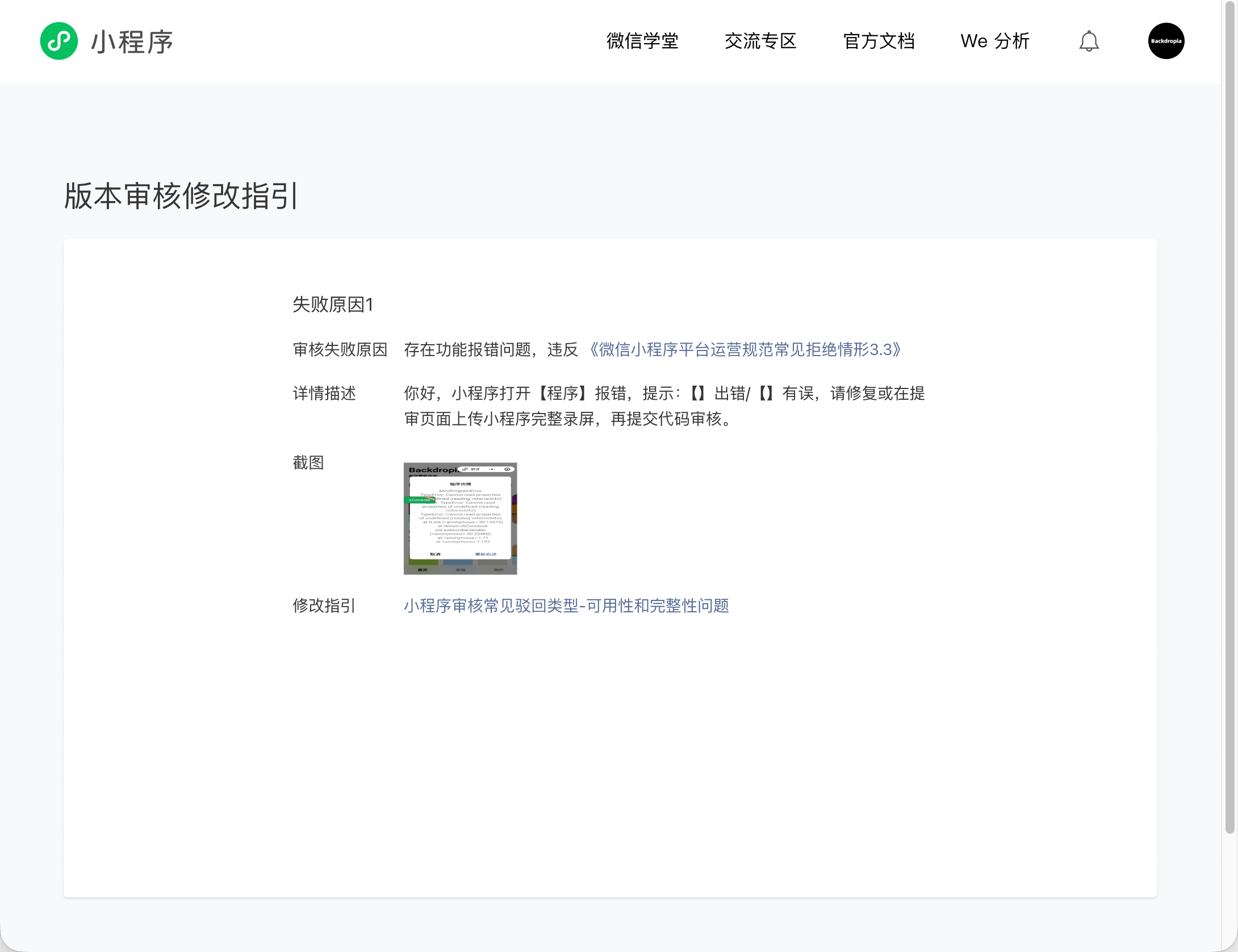Go to the 交流专区 community section
This screenshot has height=952, width=1238.
click(760, 41)
